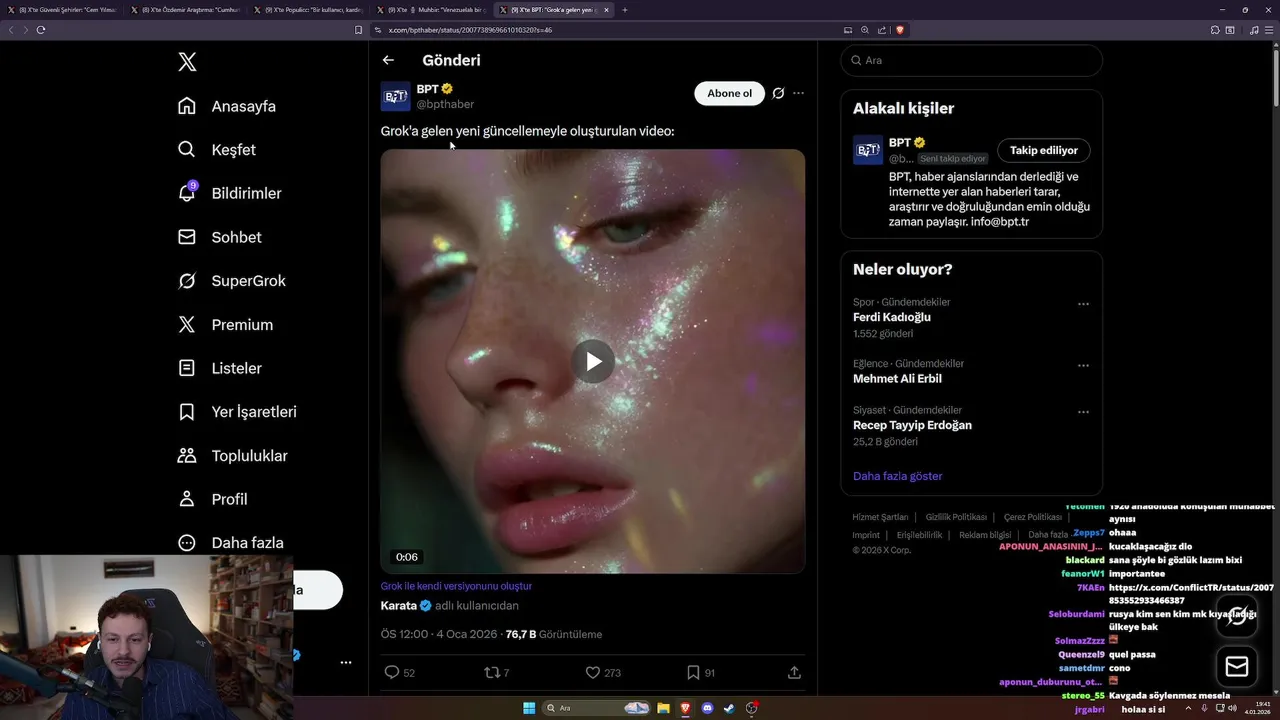Click the BPT profile avatar on post
Screen dimensions: 1280x720
pos(396,96)
